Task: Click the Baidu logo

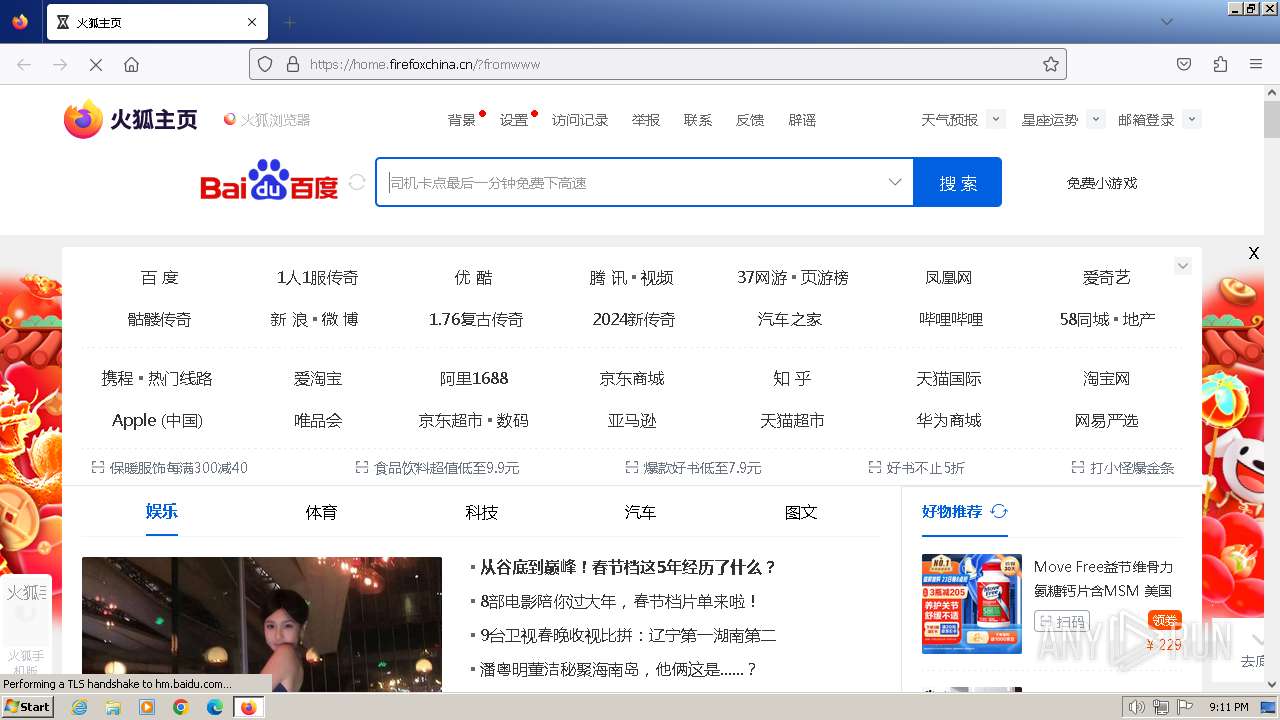Action: (269, 181)
